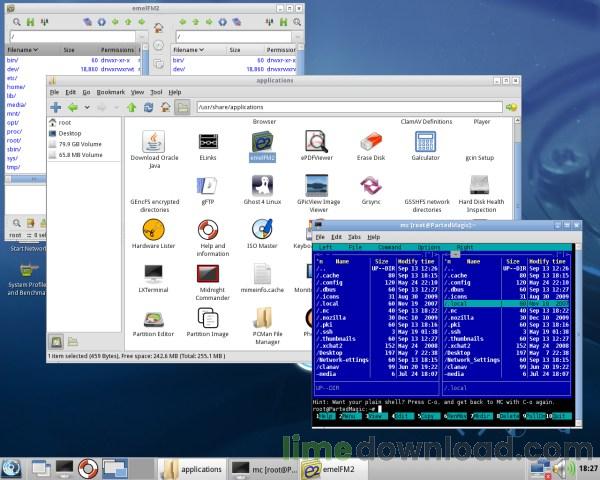This screenshot has width=600, height=480.
Task: Go up to parent folder in PCManFM
Action: [x=132, y=107]
